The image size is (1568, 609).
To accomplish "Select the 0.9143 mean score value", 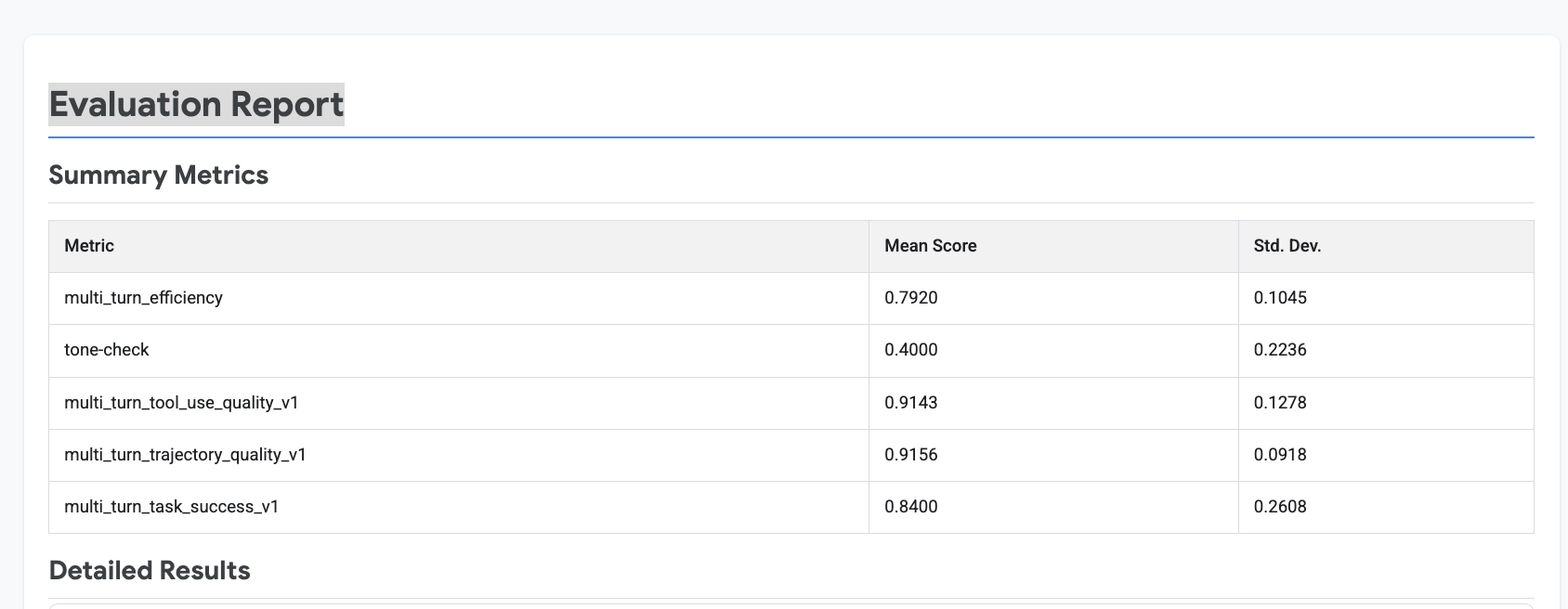I will pyautogui.click(x=910, y=403).
